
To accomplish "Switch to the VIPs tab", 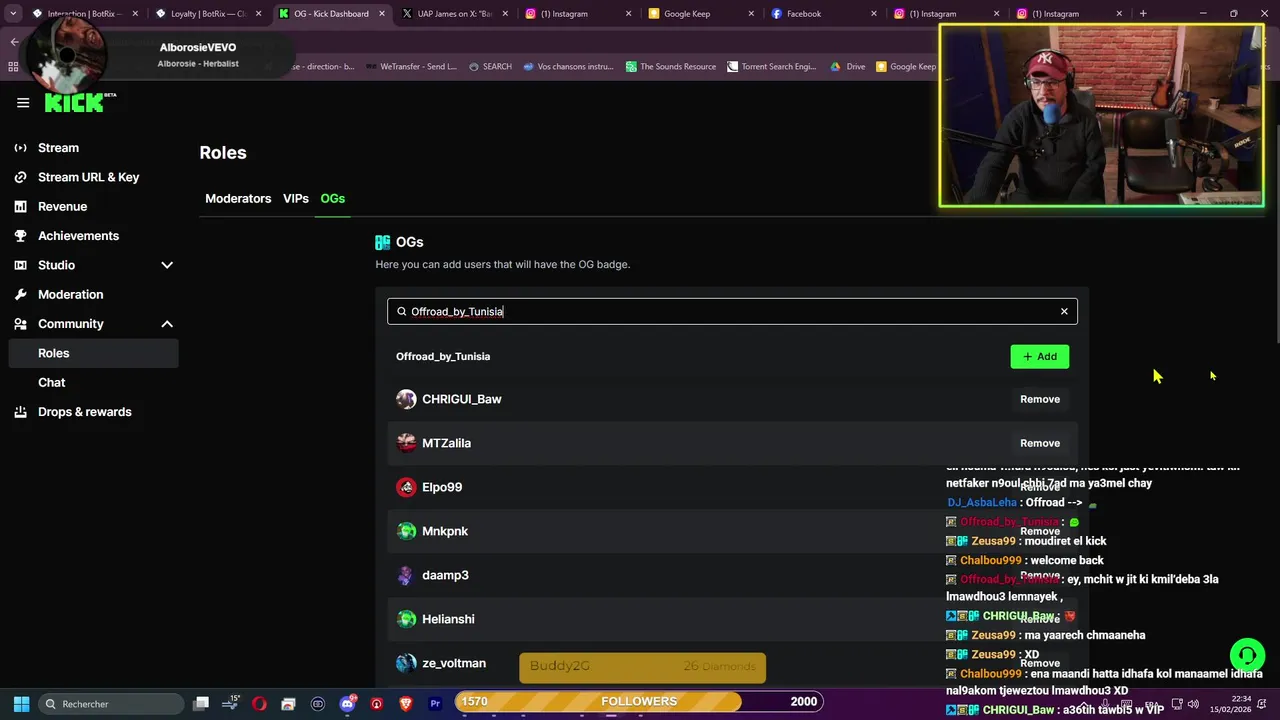I will pos(296,198).
